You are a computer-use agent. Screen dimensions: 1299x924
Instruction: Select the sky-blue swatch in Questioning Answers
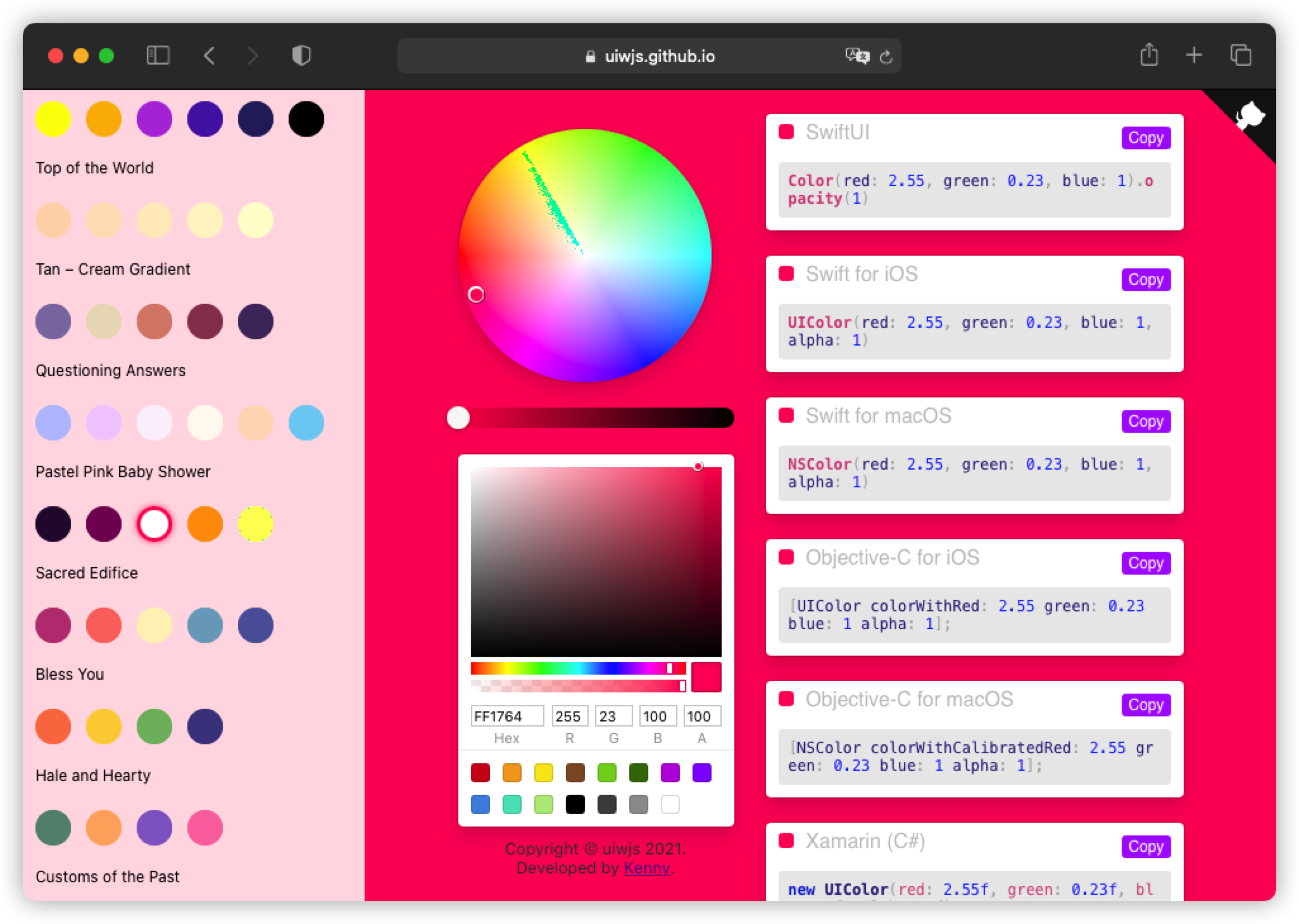306,423
